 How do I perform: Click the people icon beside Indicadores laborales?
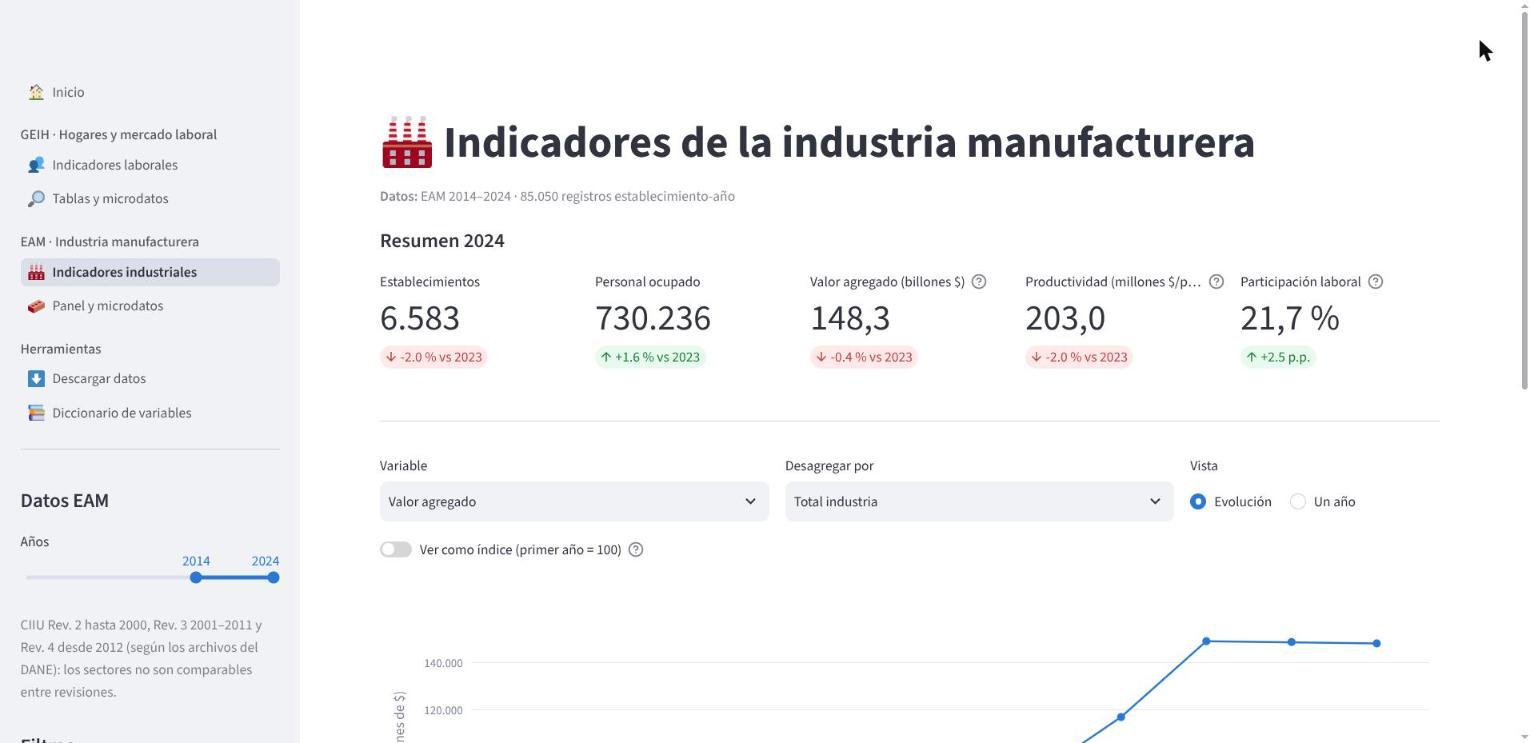[36, 165]
